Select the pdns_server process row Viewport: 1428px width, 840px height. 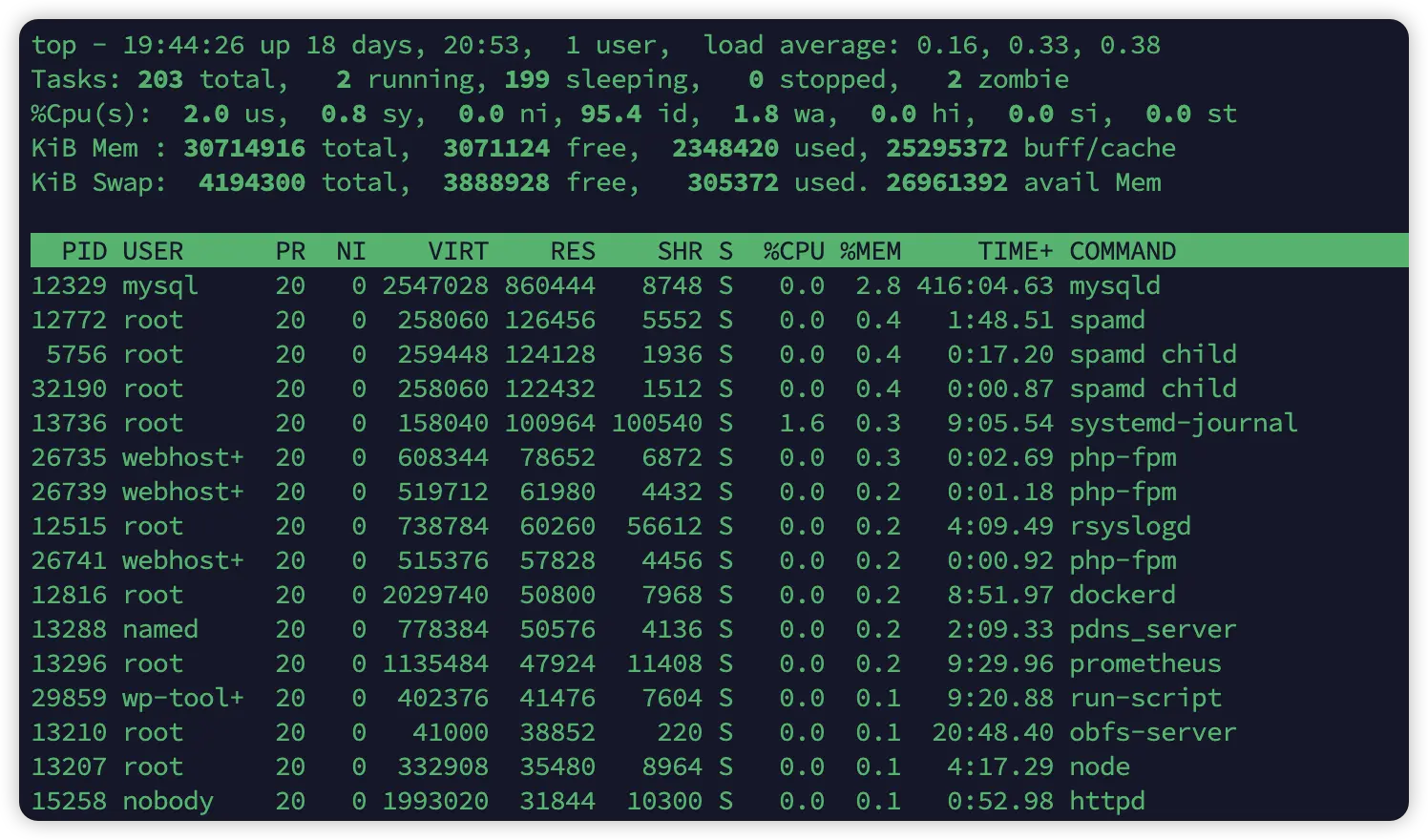(x=1152, y=629)
